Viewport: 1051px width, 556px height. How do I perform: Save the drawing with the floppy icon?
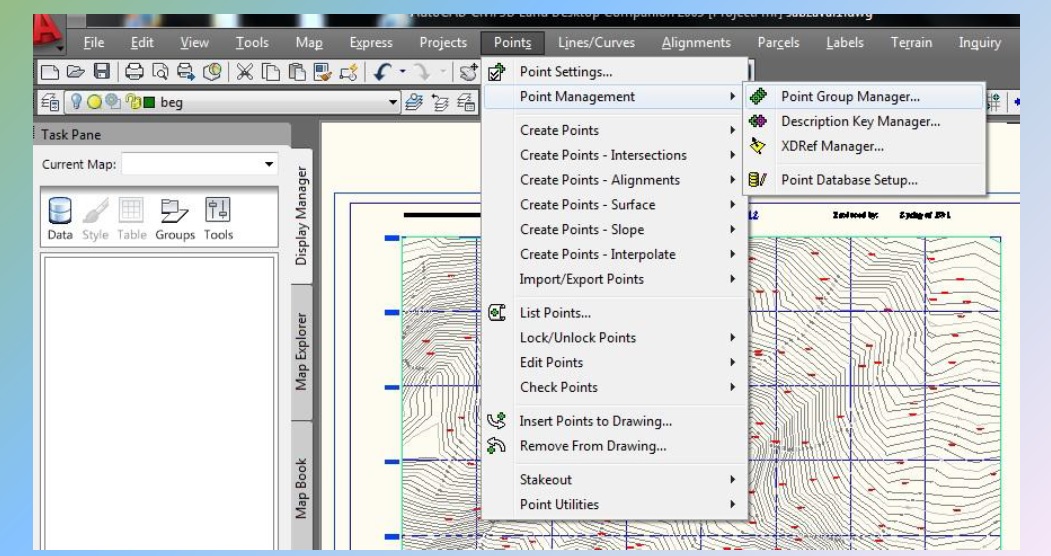tap(101, 72)
